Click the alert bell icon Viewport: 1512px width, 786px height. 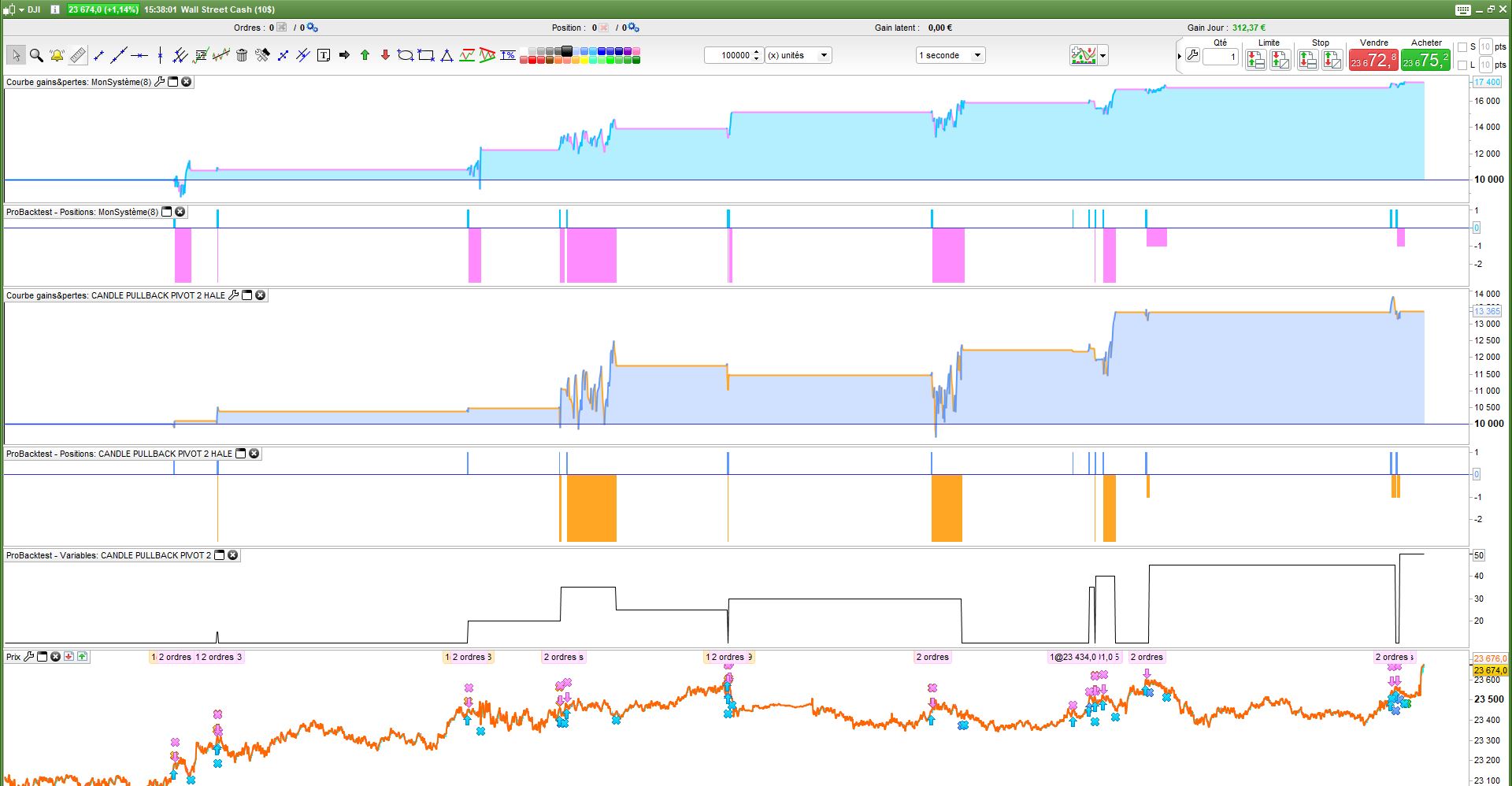[57, 55]
